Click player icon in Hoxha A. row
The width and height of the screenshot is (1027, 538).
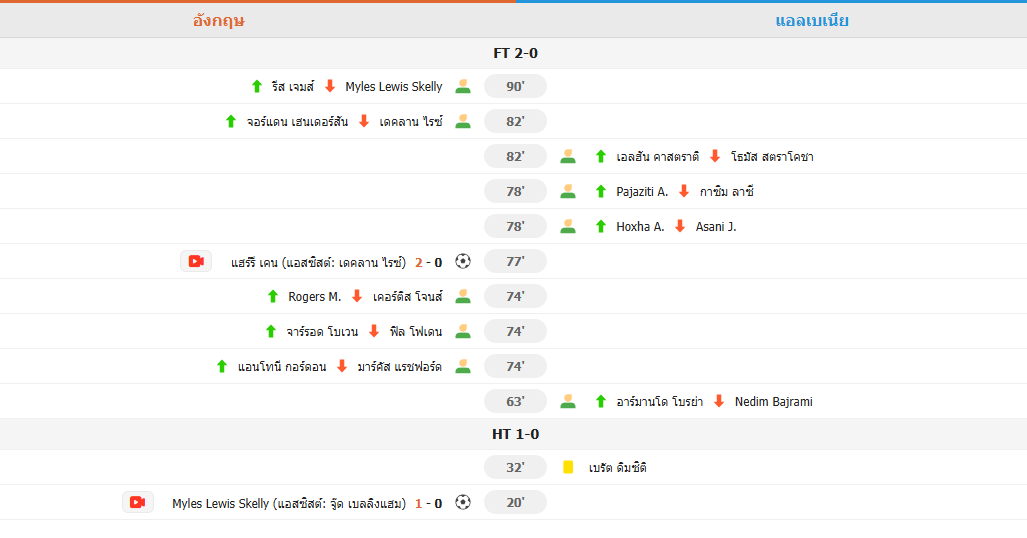pos(568,227)
